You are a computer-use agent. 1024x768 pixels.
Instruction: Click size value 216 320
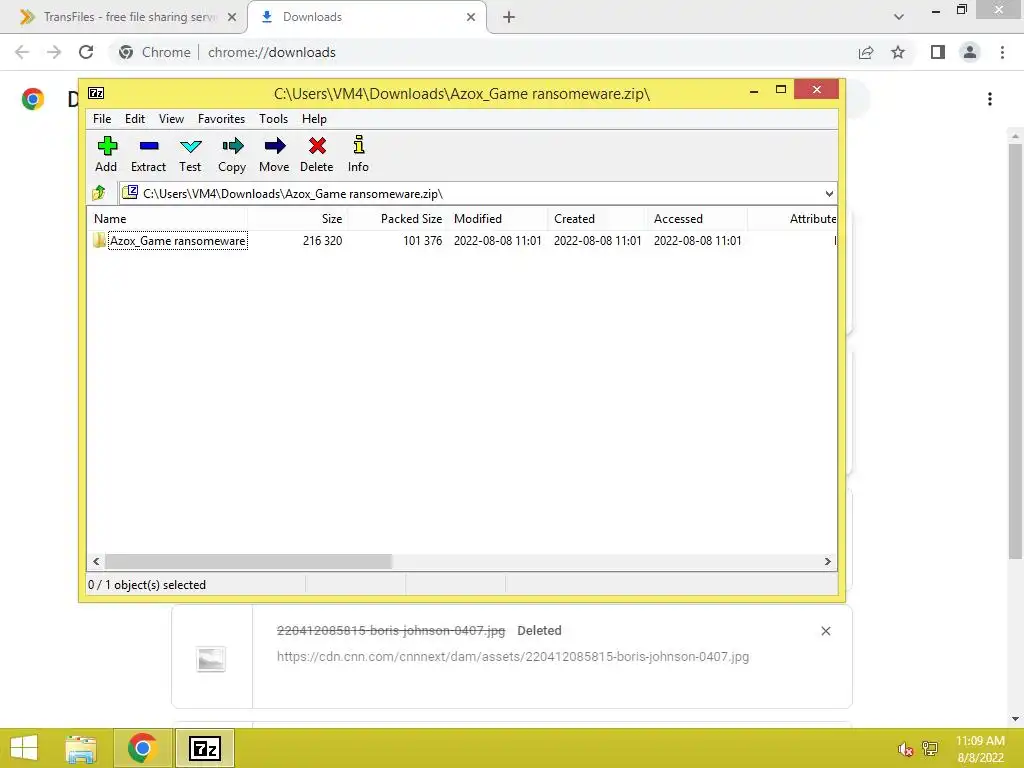(323, 240)
